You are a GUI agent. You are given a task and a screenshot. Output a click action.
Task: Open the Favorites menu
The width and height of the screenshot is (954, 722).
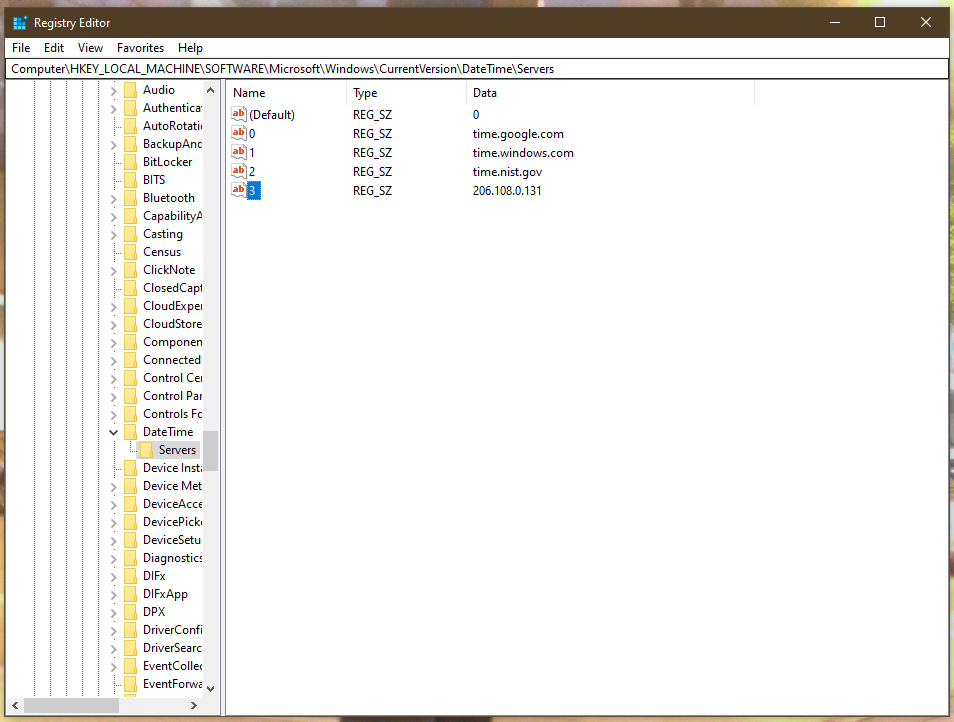(140, 47)
